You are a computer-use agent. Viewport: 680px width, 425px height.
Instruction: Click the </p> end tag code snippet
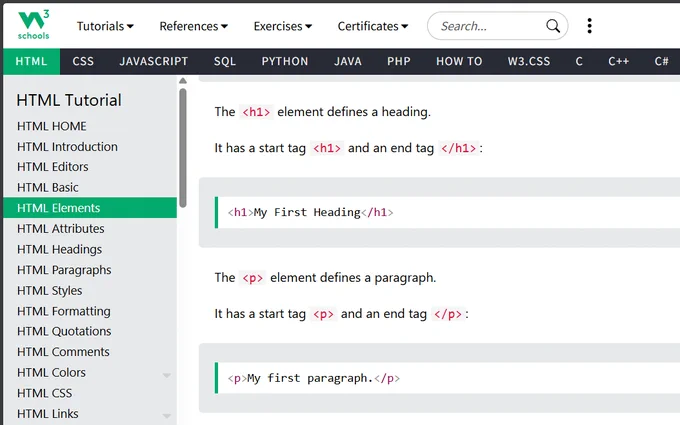click(448, 314)
